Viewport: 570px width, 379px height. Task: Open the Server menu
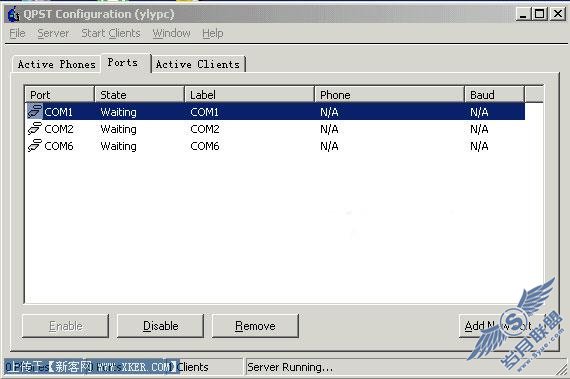53,33
